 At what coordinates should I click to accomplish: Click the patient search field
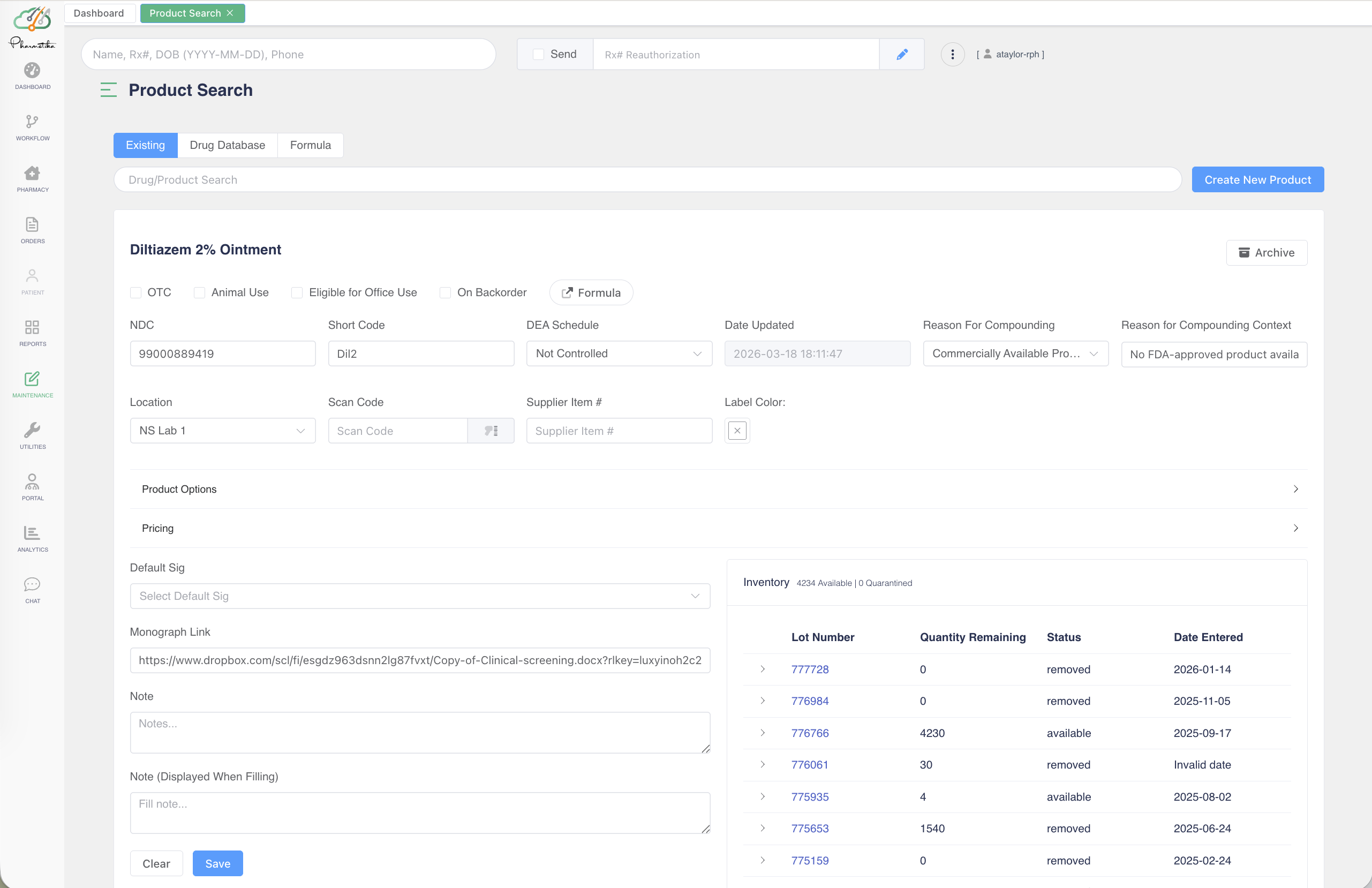pos(289,54)
